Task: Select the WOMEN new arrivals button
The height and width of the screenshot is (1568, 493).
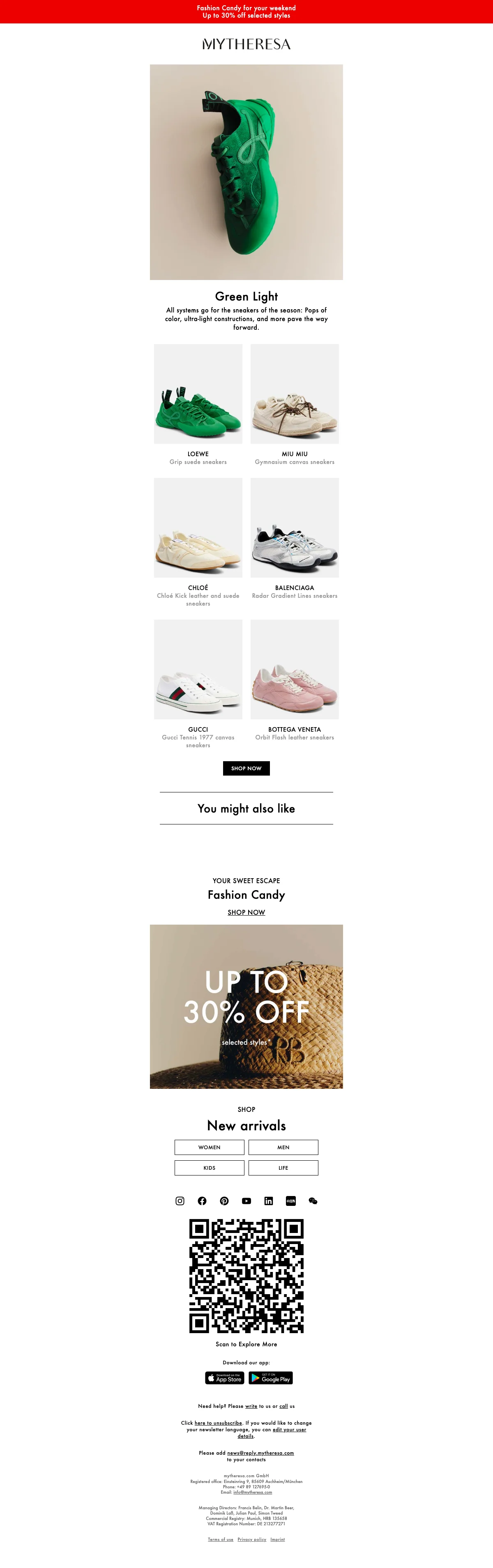Action: click(x=210, y=1147)
